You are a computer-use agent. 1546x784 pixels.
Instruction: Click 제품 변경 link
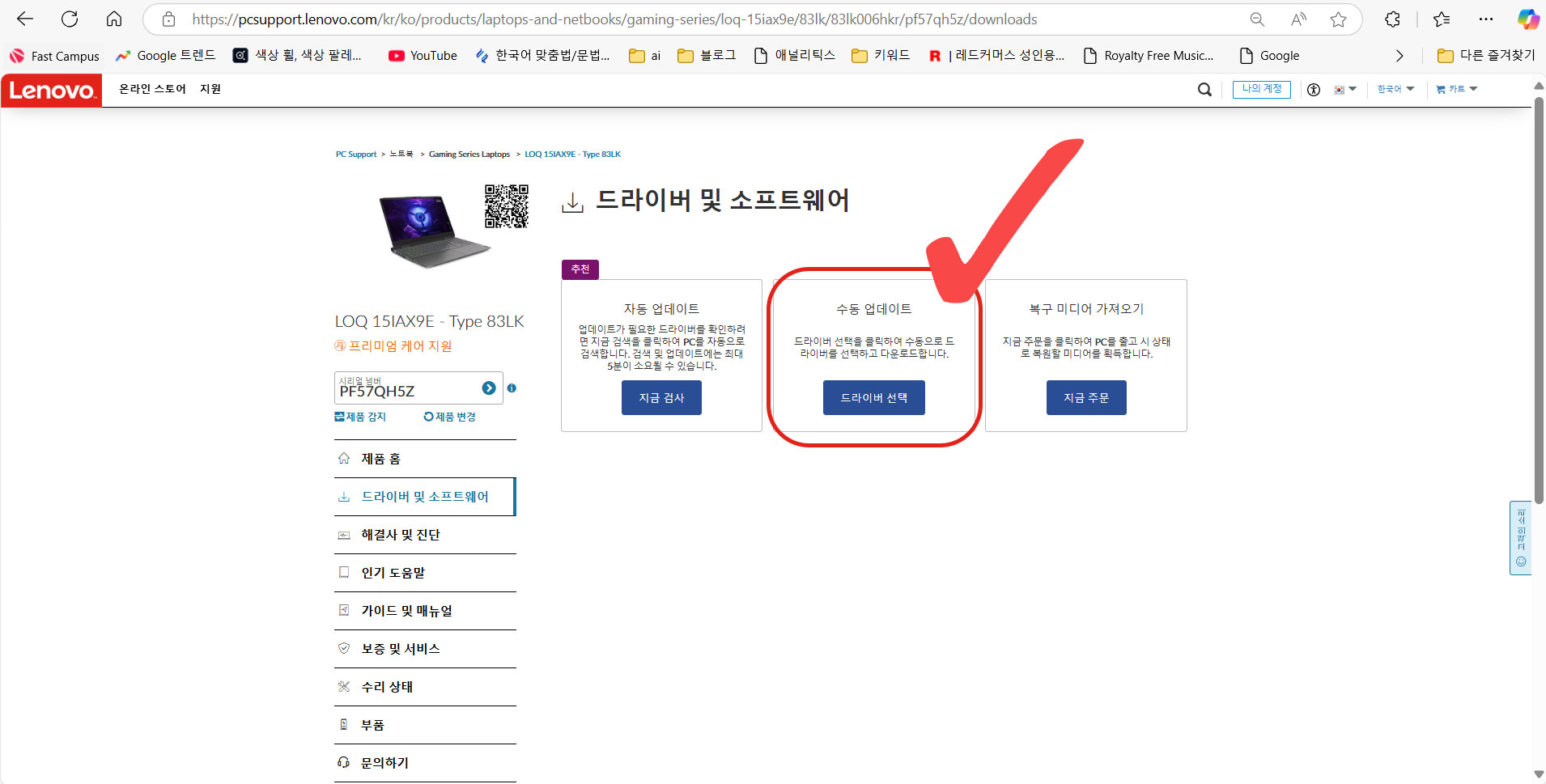pos(450,417)
